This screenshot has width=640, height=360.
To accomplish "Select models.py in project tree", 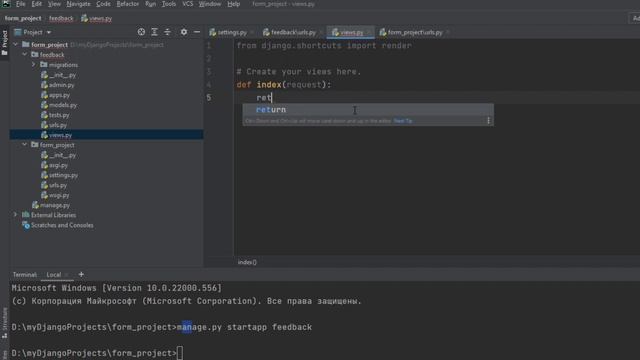I will click(63, 105).
